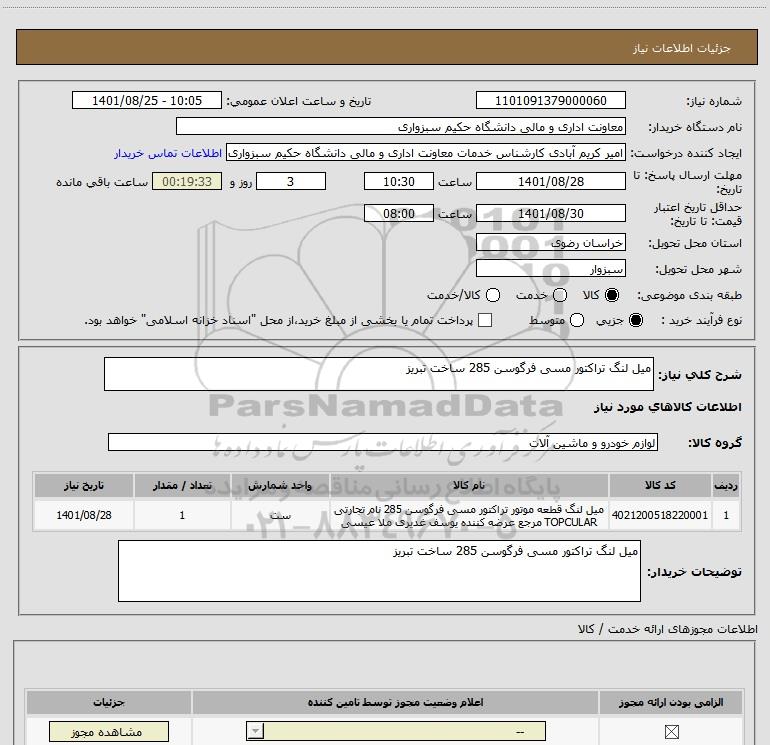The height and width of the screenshot is (745, 770).
Task: Click the need date cell 1401/08/28
Action: point(83,515)
